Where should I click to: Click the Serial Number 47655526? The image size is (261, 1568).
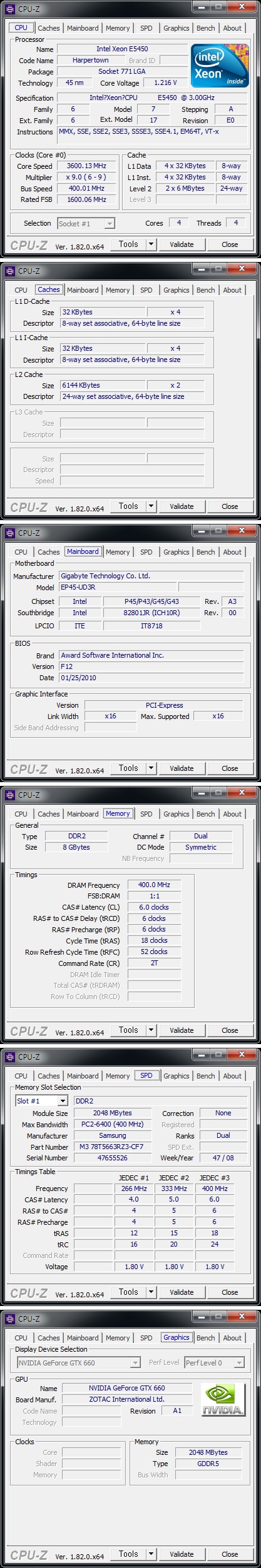(113, 1158)
